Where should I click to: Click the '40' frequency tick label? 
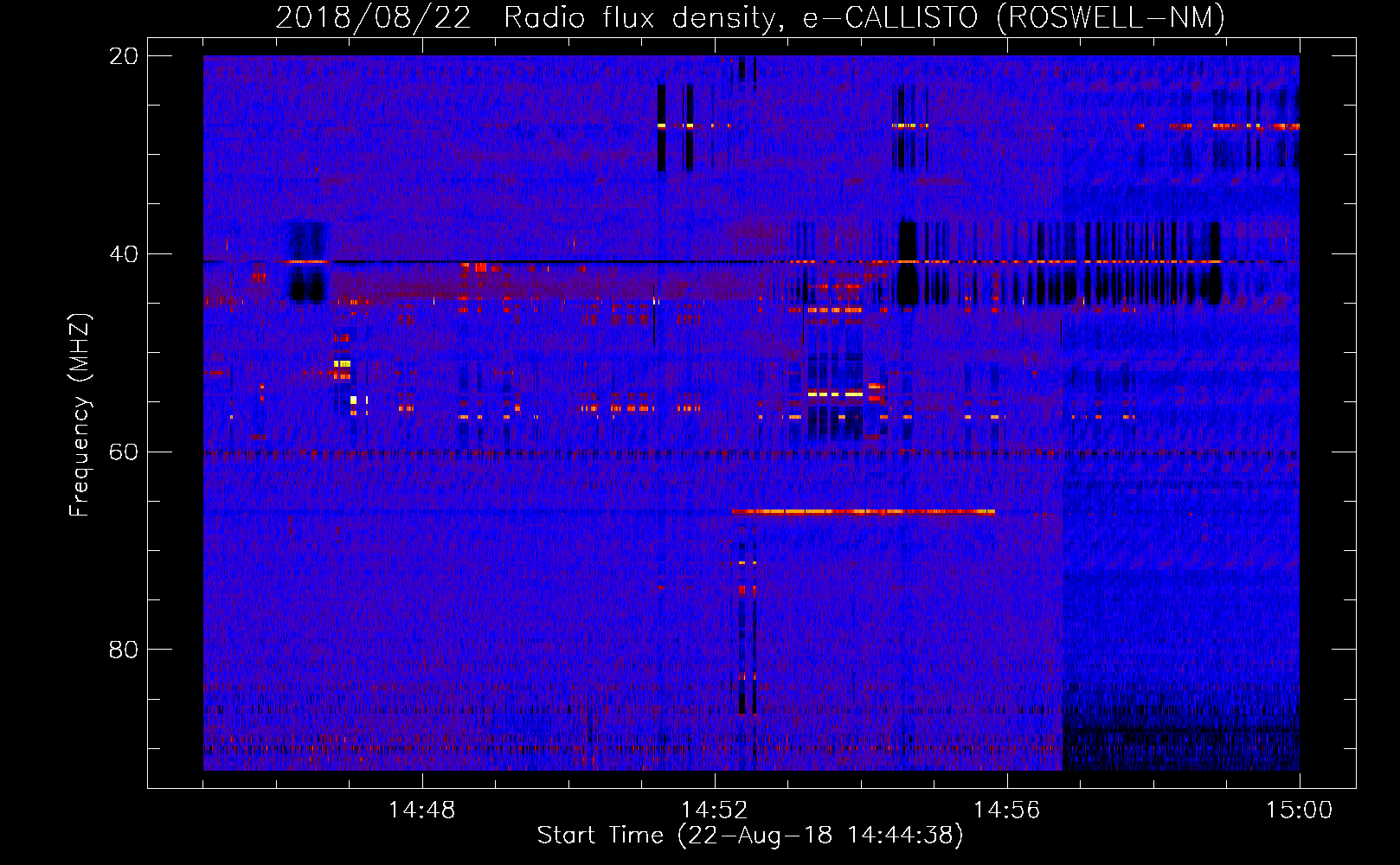[124, 254]
